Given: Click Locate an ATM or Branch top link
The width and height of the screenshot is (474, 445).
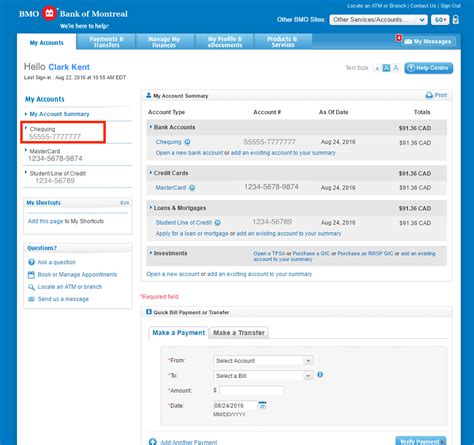Looking at the screenshot, I should click(377, 6).
